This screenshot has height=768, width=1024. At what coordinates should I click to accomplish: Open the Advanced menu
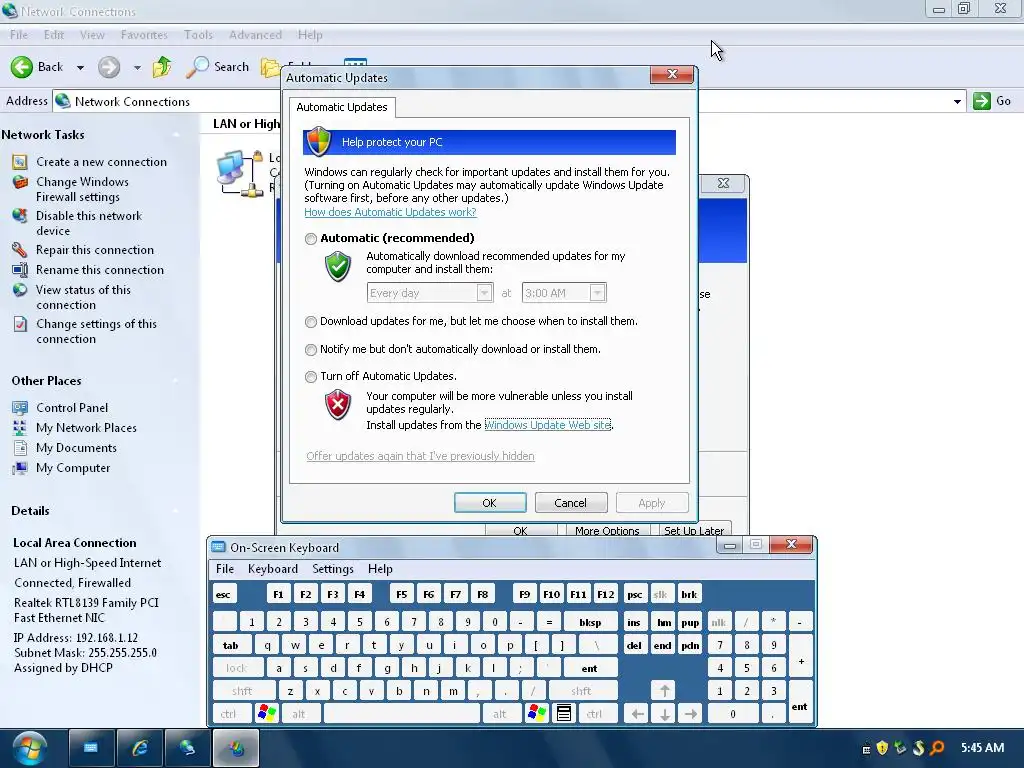coord(255,35)
